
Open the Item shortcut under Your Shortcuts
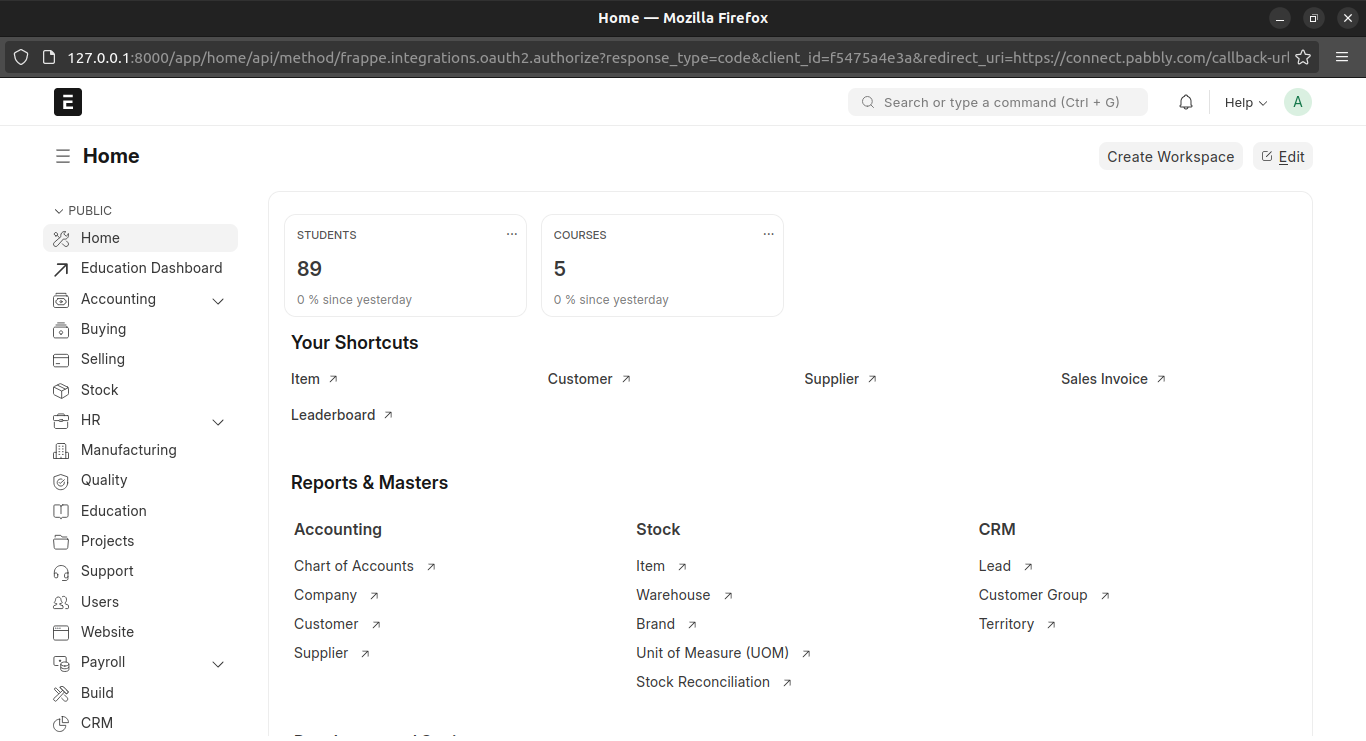pos(315,379)
